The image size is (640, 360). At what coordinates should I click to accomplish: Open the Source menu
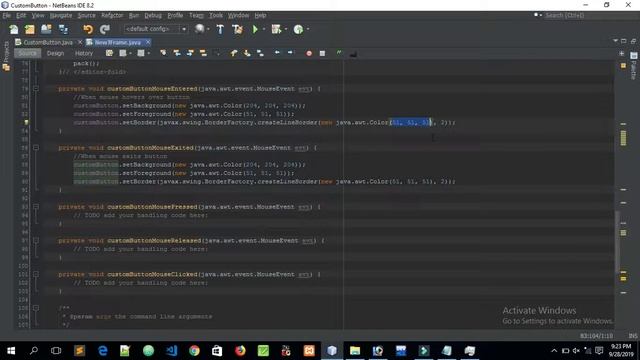click(x=86, y=16)
